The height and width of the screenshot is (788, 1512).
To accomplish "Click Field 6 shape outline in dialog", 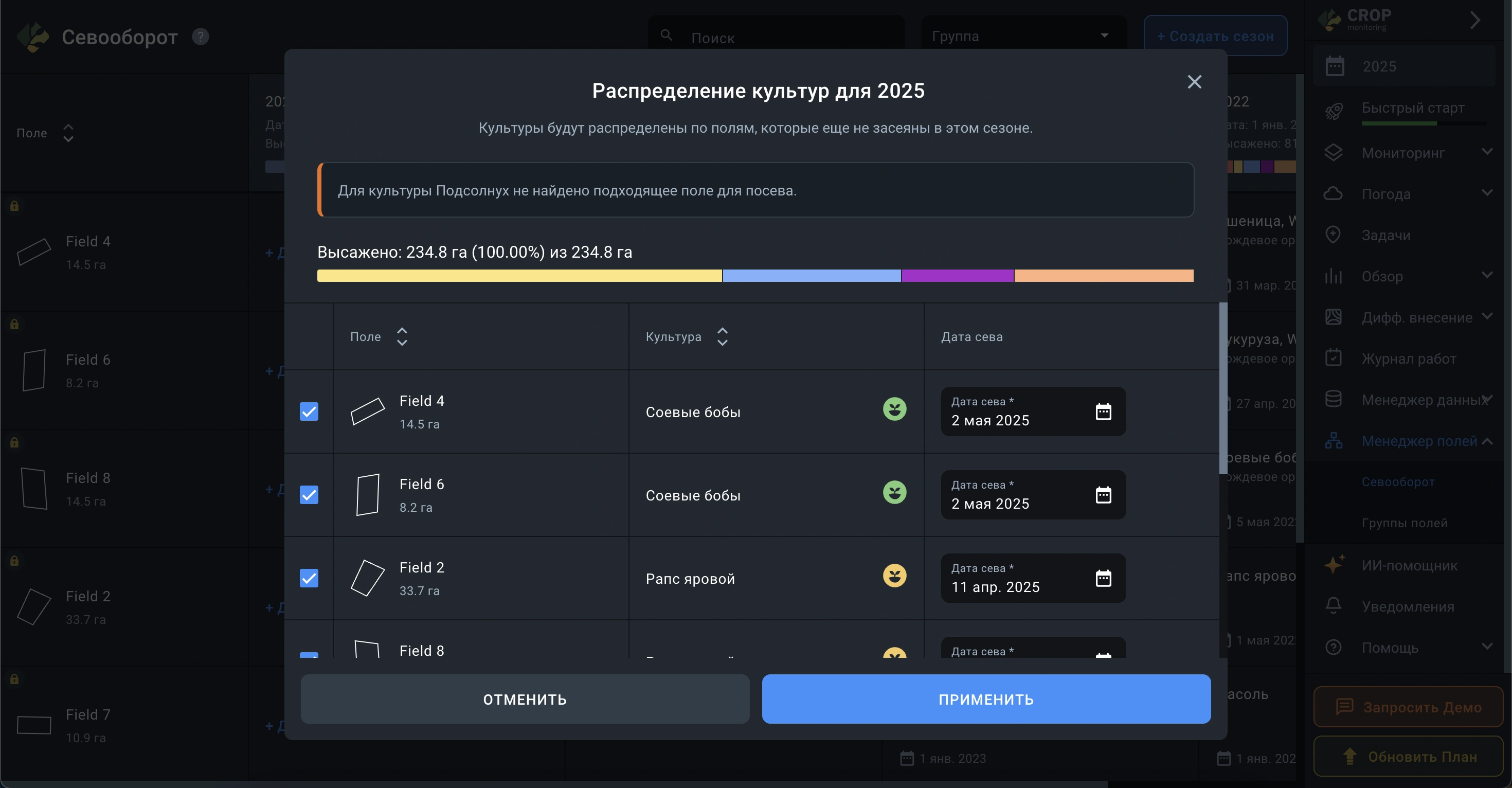I will pyautogui.click(x=367, y=494).
